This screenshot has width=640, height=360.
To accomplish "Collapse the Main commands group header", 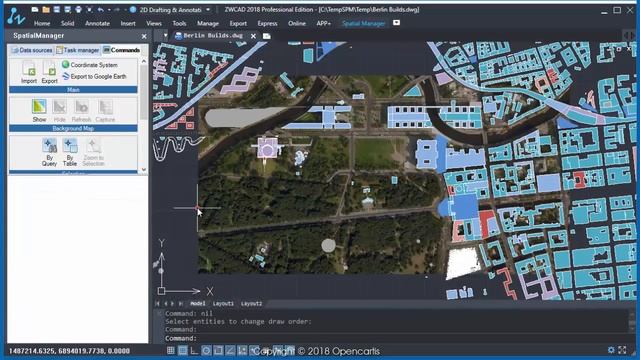I will [x=73, y=89].
